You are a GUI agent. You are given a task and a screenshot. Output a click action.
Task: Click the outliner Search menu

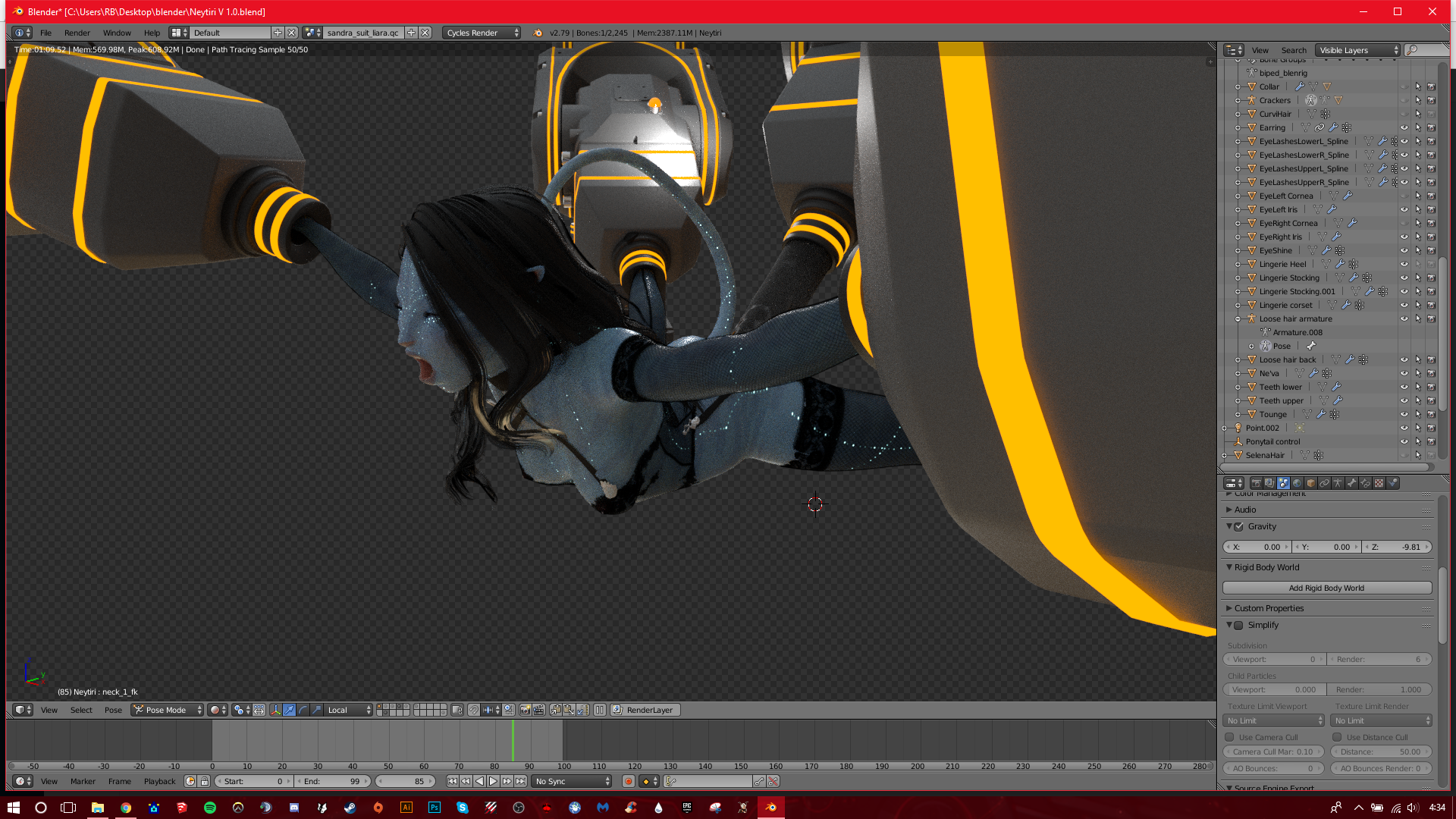point(1294,50)
